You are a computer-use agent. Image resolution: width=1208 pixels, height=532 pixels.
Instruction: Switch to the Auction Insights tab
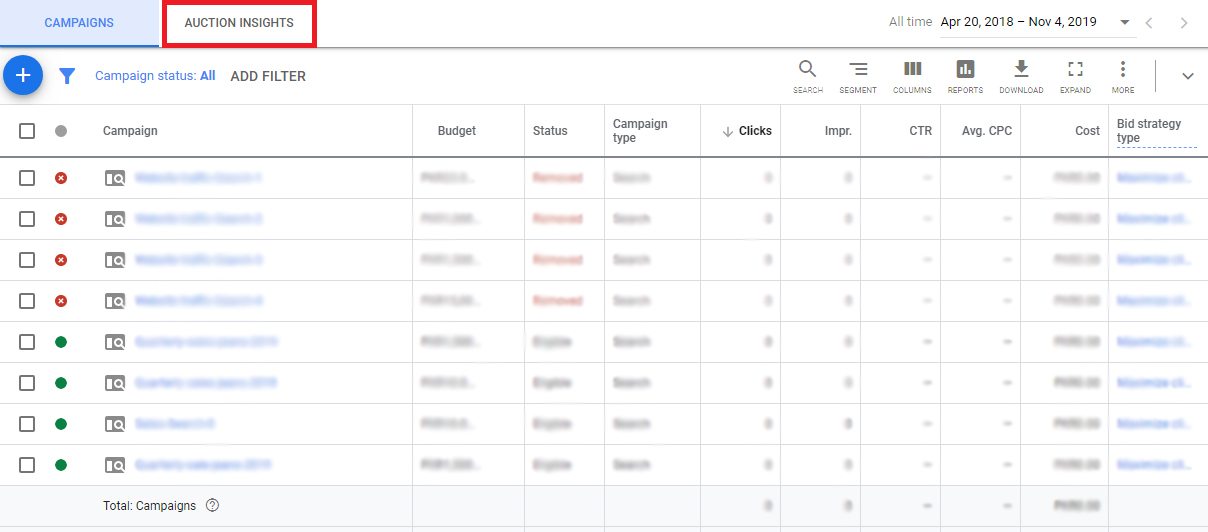coord(239,23)
